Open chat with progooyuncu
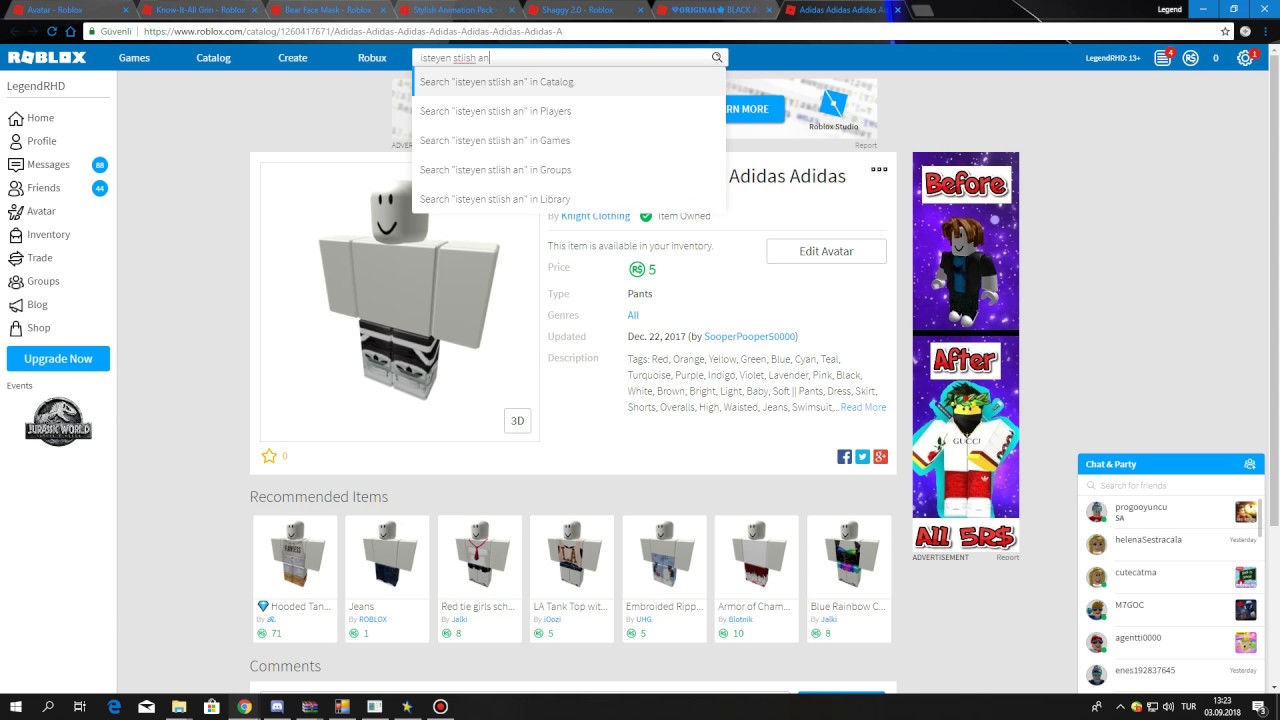 pos(1170,512)
